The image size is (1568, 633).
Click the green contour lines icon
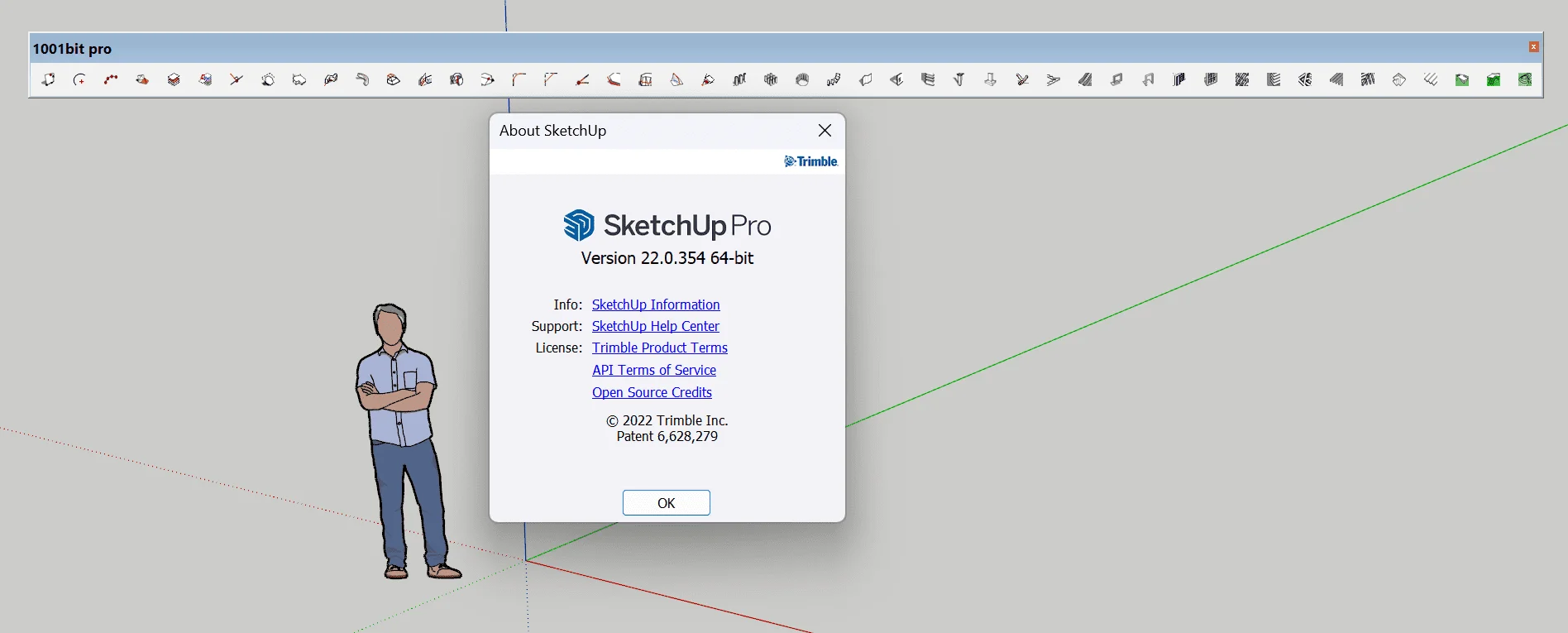1525,79
